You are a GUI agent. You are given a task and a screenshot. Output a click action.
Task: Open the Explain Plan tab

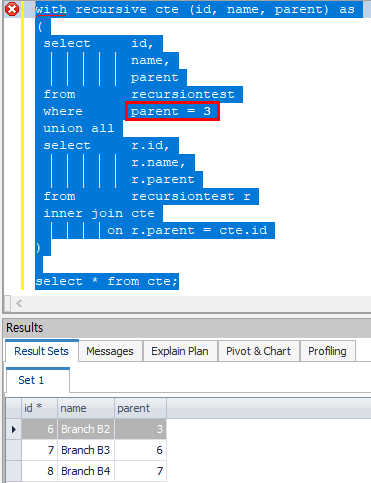click(x=180, y=351)
